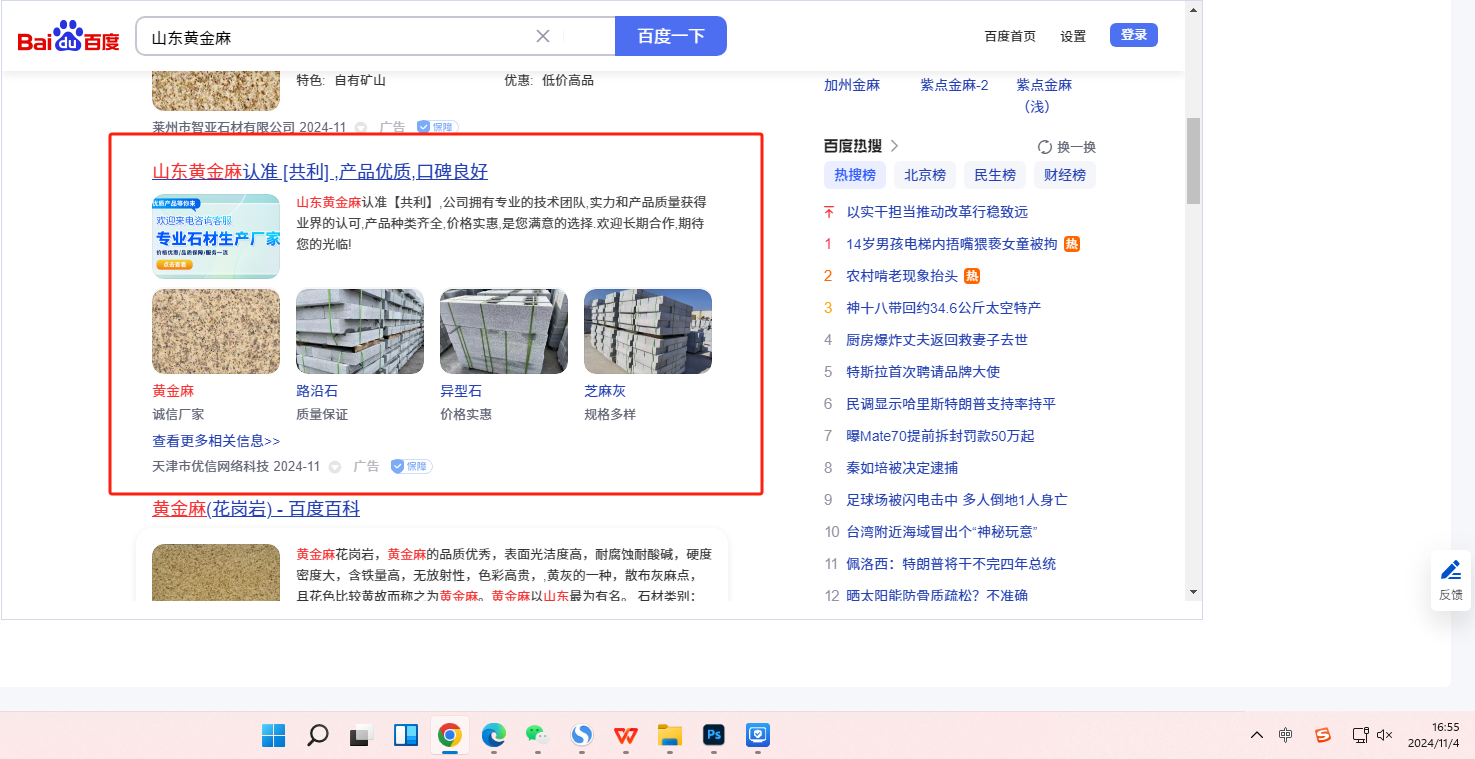Click the muted volume tray icon
1475x759 pixels.
point(1385,736)
